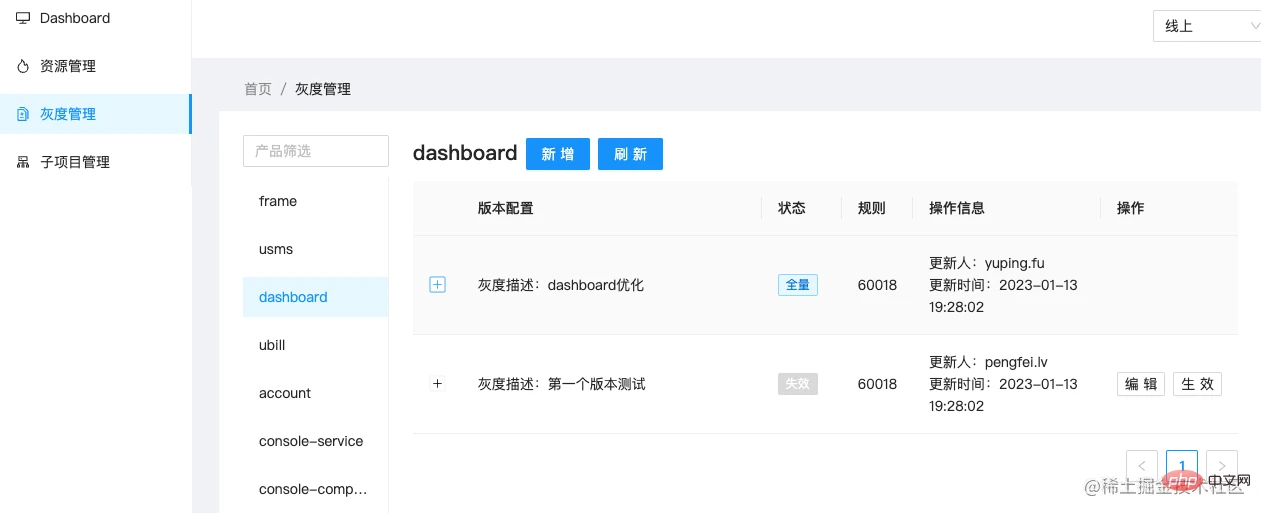Expand the 第一个版本测试 row
Screen dimensions: 1261x513
pos(437,384)
